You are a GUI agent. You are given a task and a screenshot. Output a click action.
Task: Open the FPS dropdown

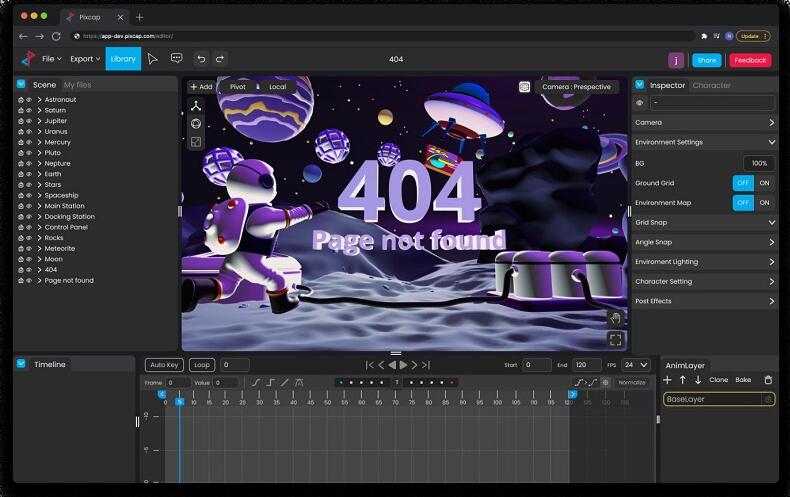pyautogui.click(x=636, y=365)
